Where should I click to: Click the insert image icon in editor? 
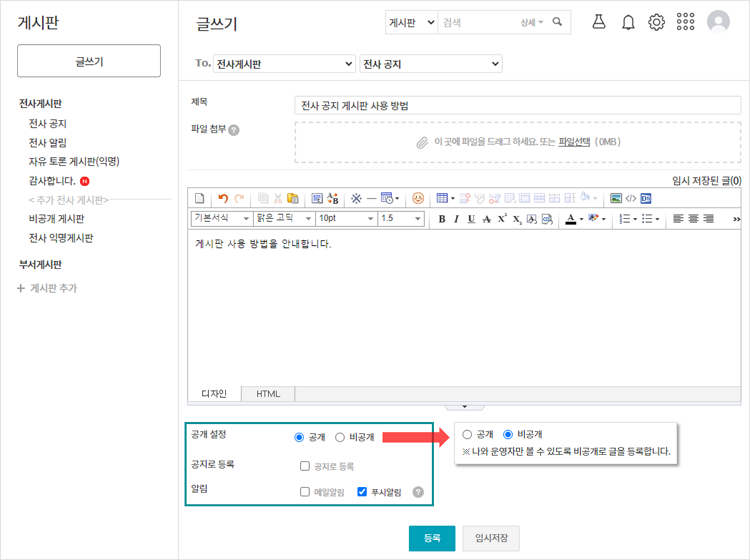pyautogui.click(x=616, y=198)
